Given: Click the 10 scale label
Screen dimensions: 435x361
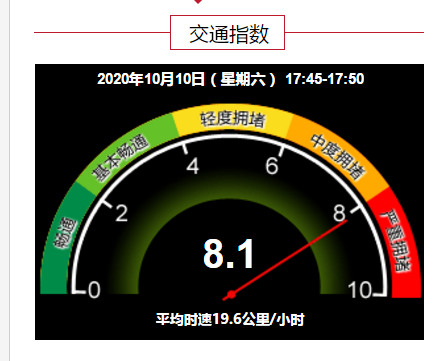Looking at the screenshot, I should [360, 290].
